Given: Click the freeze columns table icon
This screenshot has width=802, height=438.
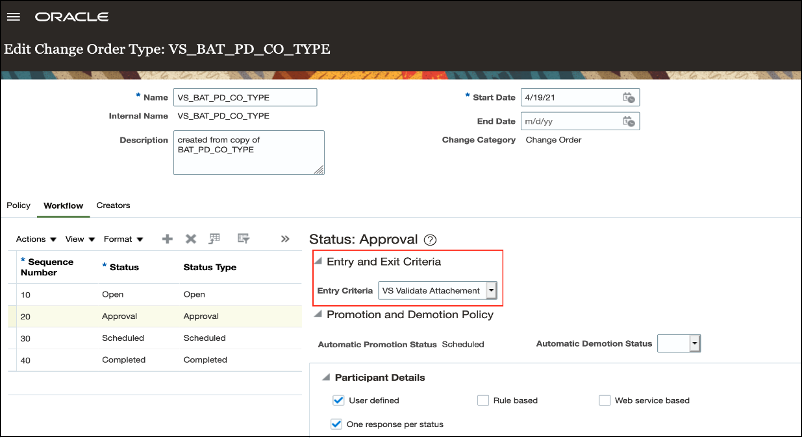Looking at the screenshot, I should coord(215,238).
